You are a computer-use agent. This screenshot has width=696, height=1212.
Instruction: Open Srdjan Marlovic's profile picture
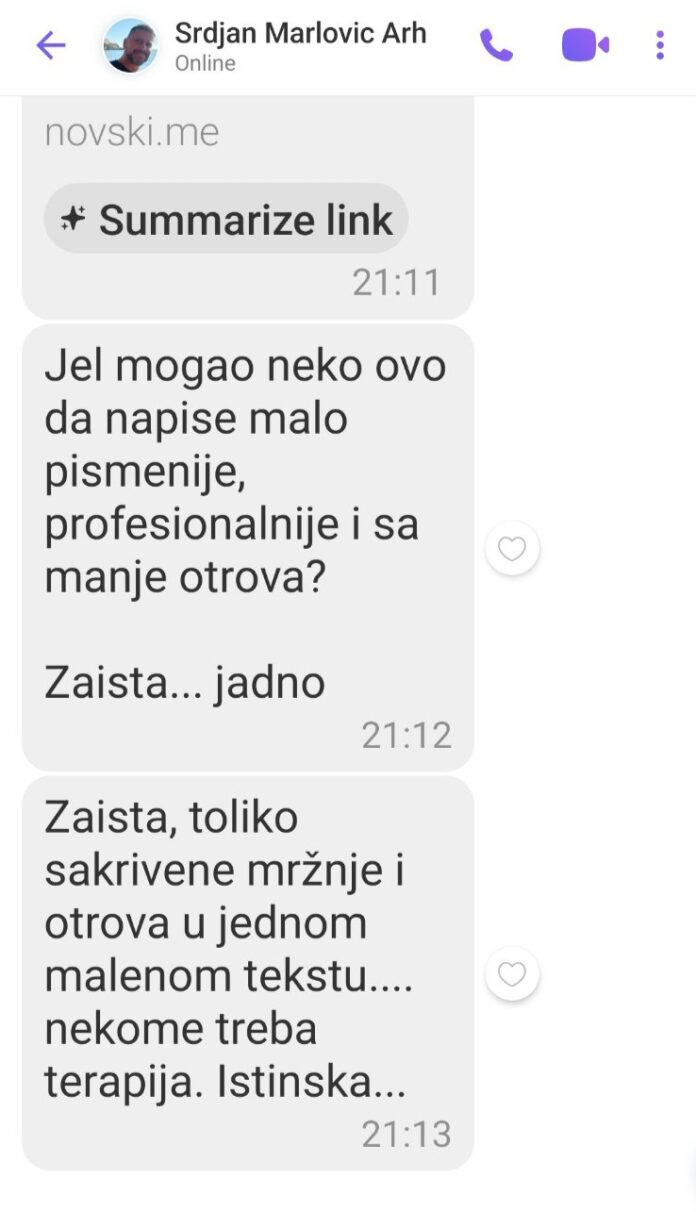131,46
